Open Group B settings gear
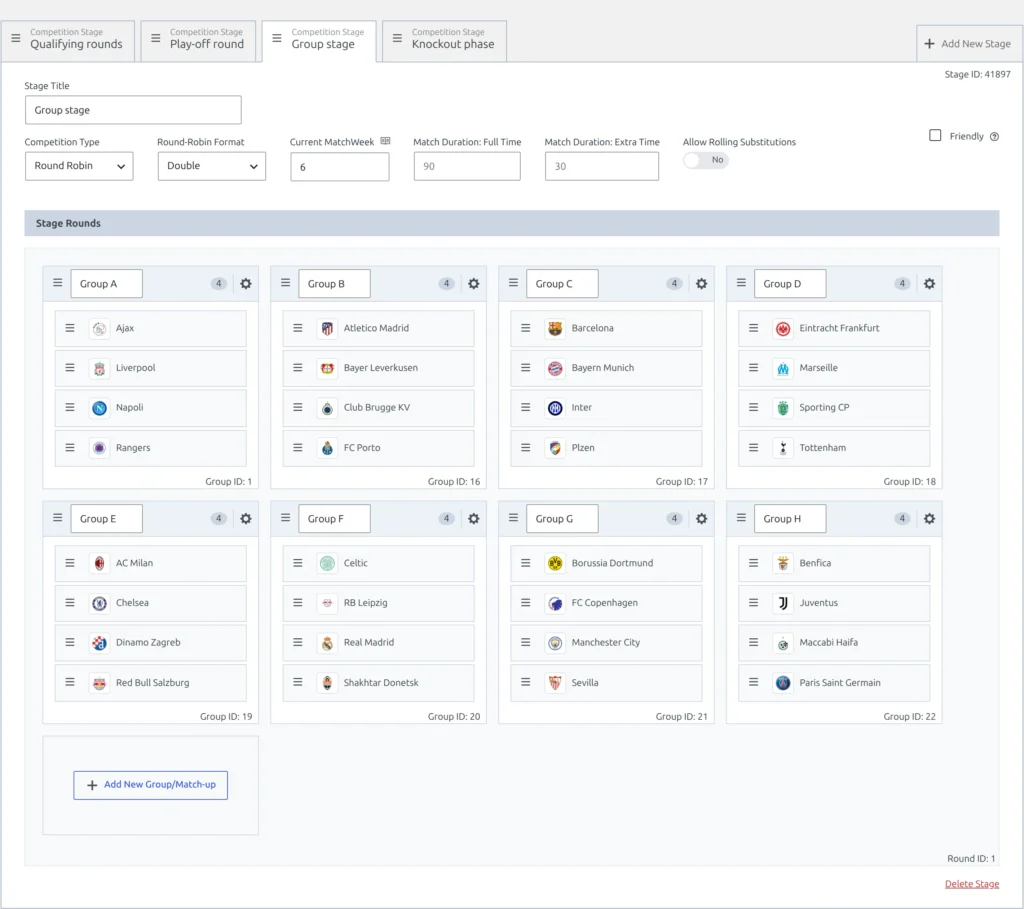The height and width of the screenshot is (909, 1024). [473, 283]
